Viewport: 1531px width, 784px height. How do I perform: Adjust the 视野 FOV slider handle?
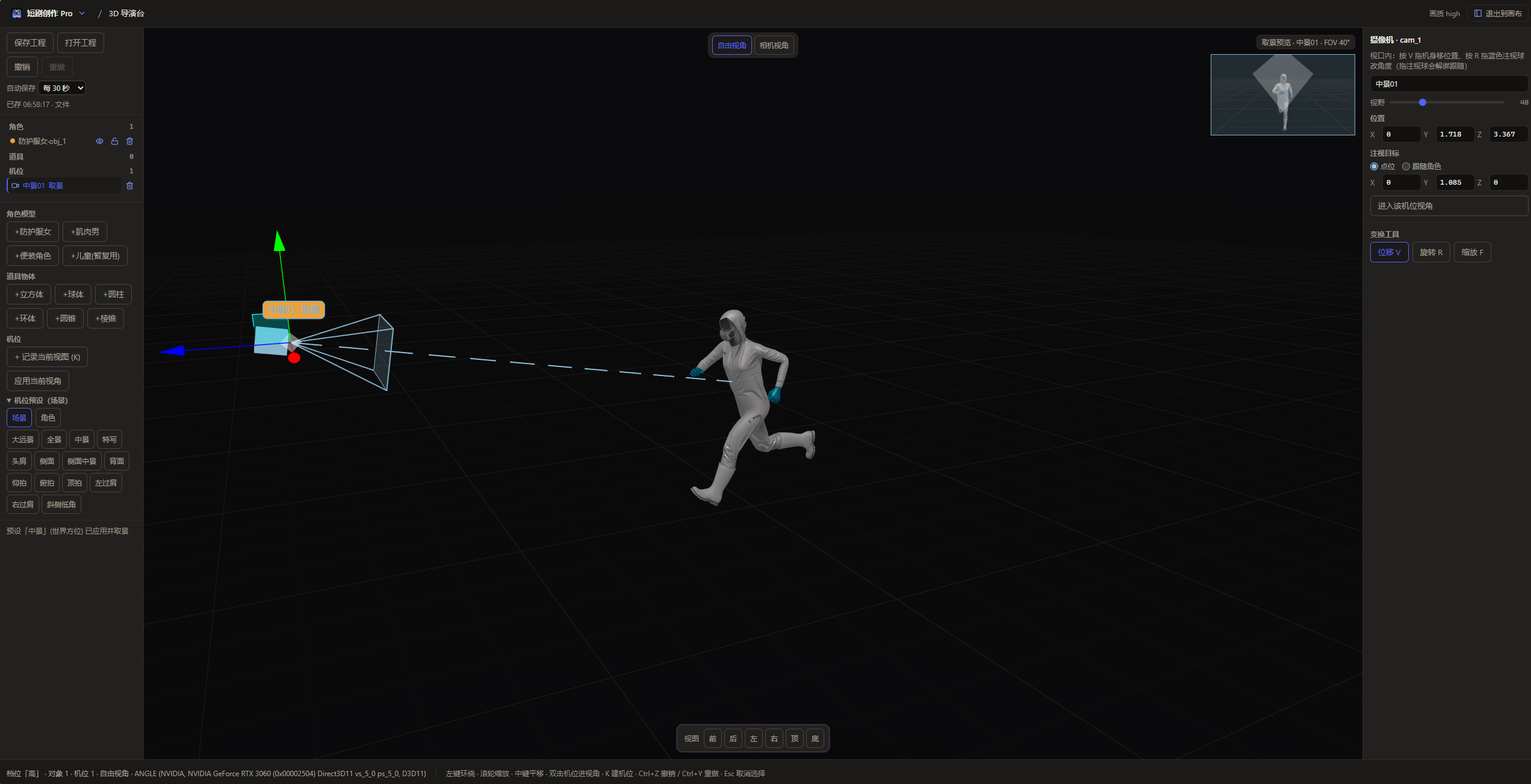point(1423,102)
